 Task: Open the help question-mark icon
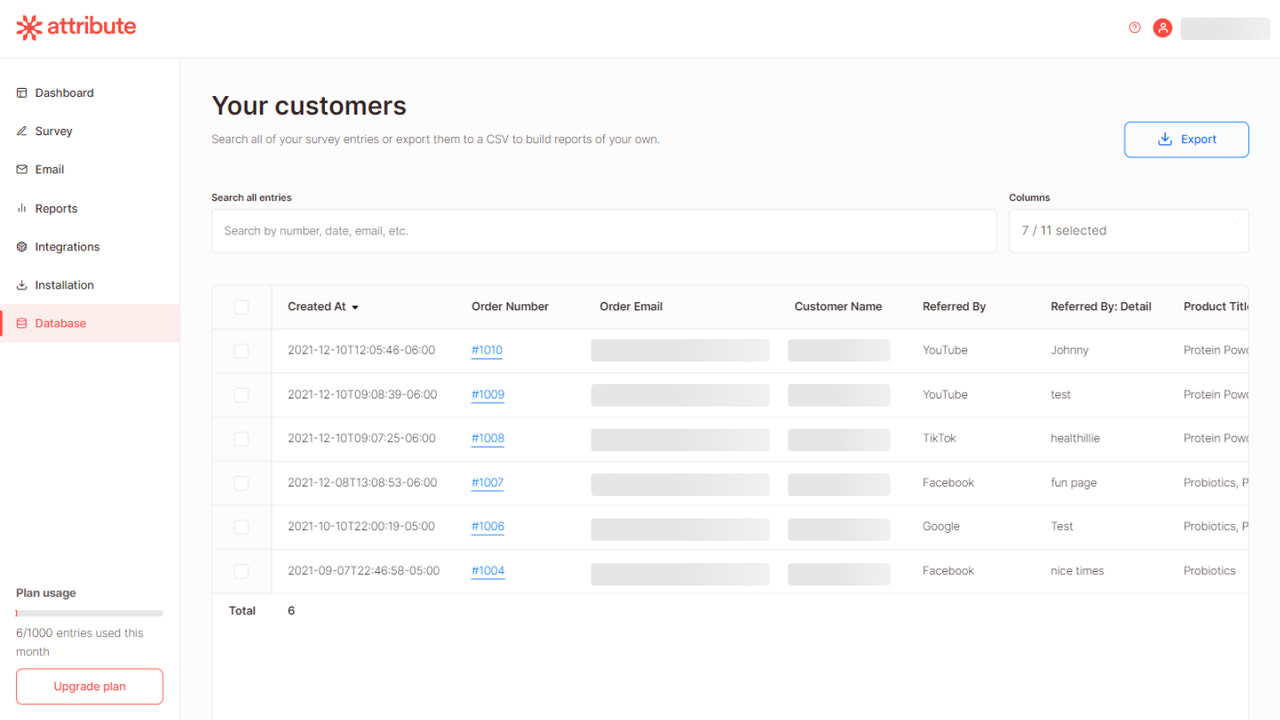click(x=1134, y=27)
